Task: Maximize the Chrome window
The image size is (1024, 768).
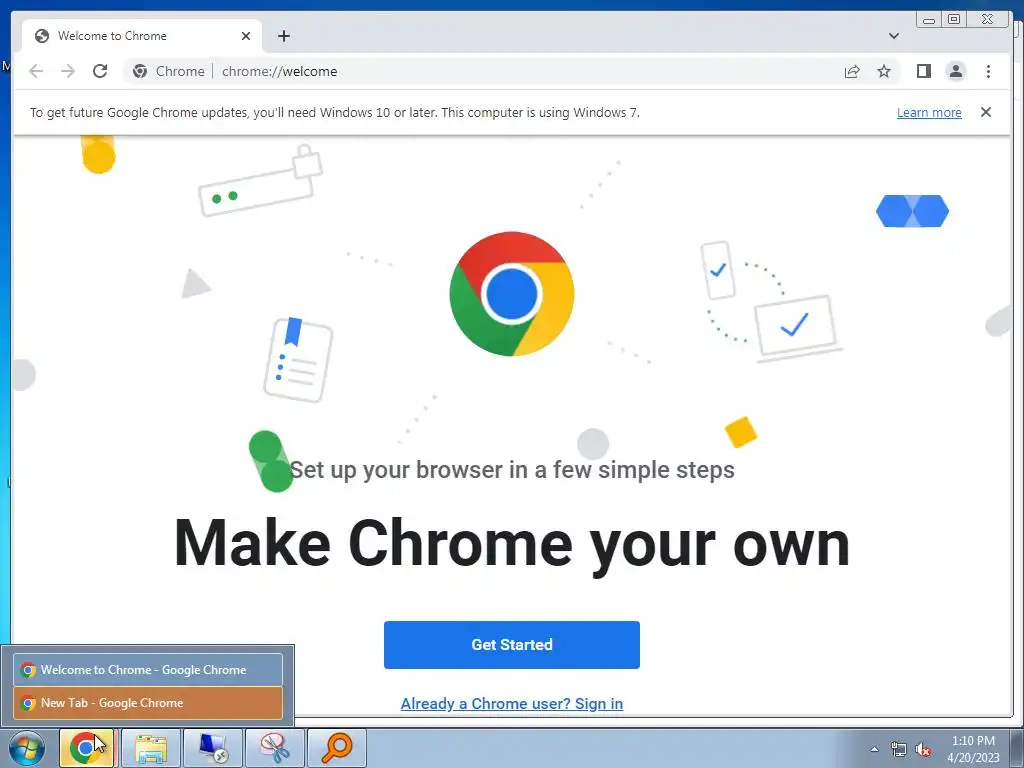Action: pyautogui.click(x=953, y=20)
